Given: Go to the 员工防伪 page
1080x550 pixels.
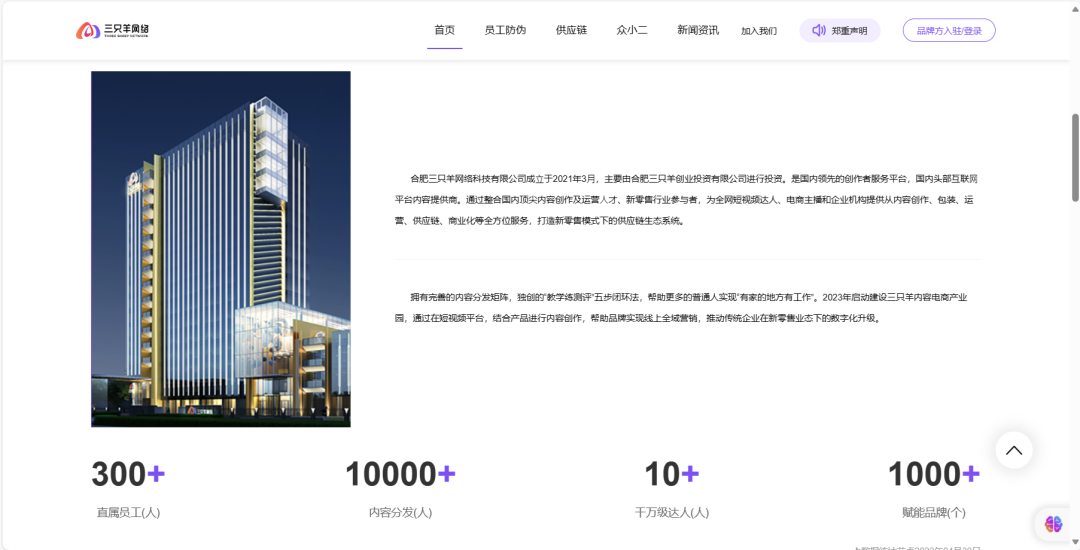Looking at the screenshot, I should click(505, 30).
